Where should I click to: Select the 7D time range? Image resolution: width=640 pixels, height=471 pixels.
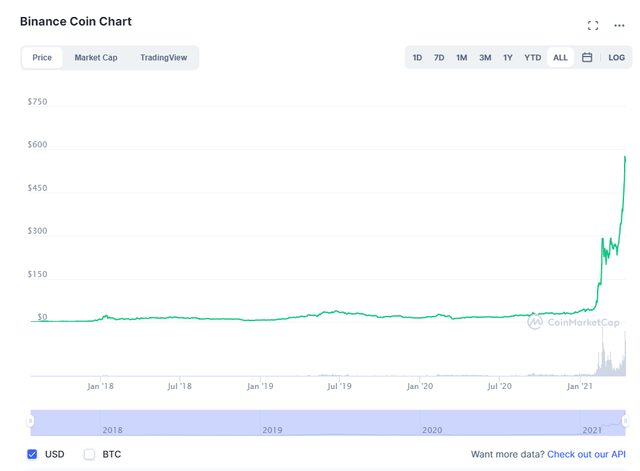[439, 58]
